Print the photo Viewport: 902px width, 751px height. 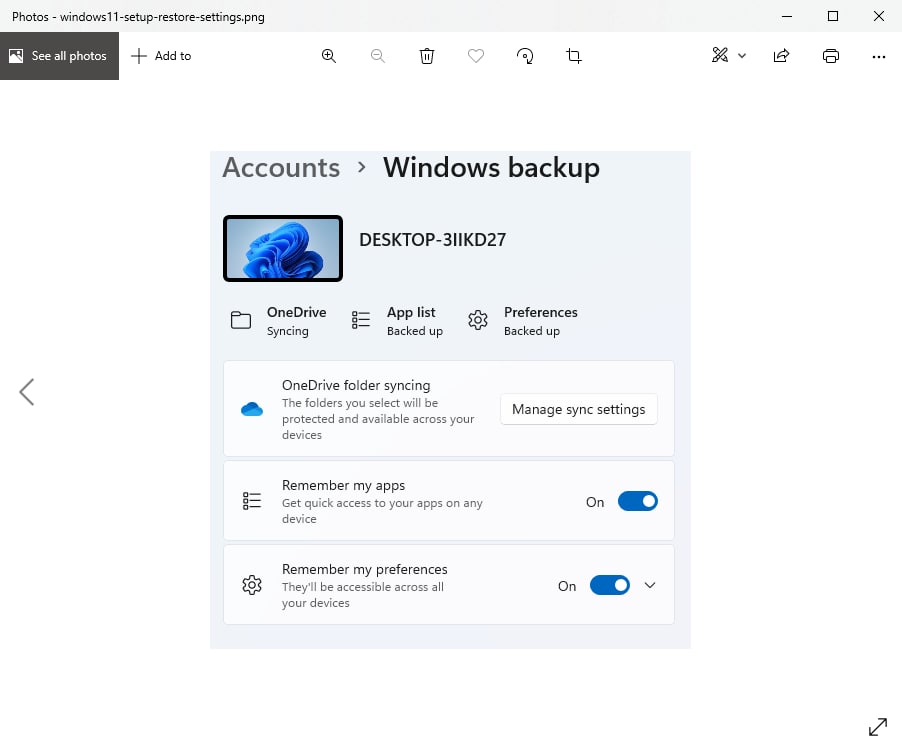click(831, 56)
